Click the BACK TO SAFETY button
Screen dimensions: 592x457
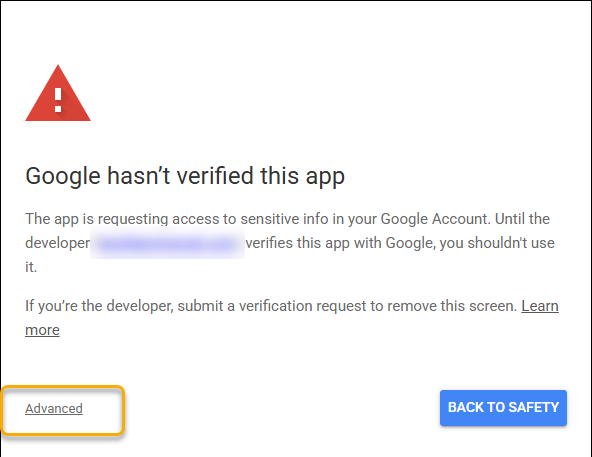tap(503, 408)
